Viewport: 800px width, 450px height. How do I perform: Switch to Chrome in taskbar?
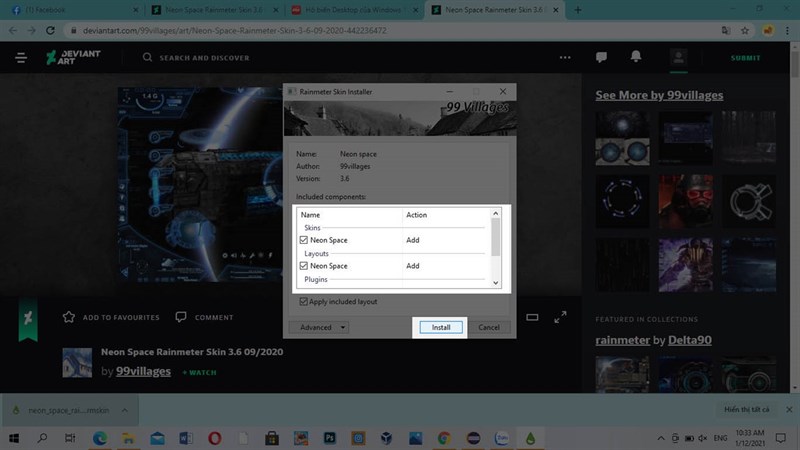(x=444, y=438)
